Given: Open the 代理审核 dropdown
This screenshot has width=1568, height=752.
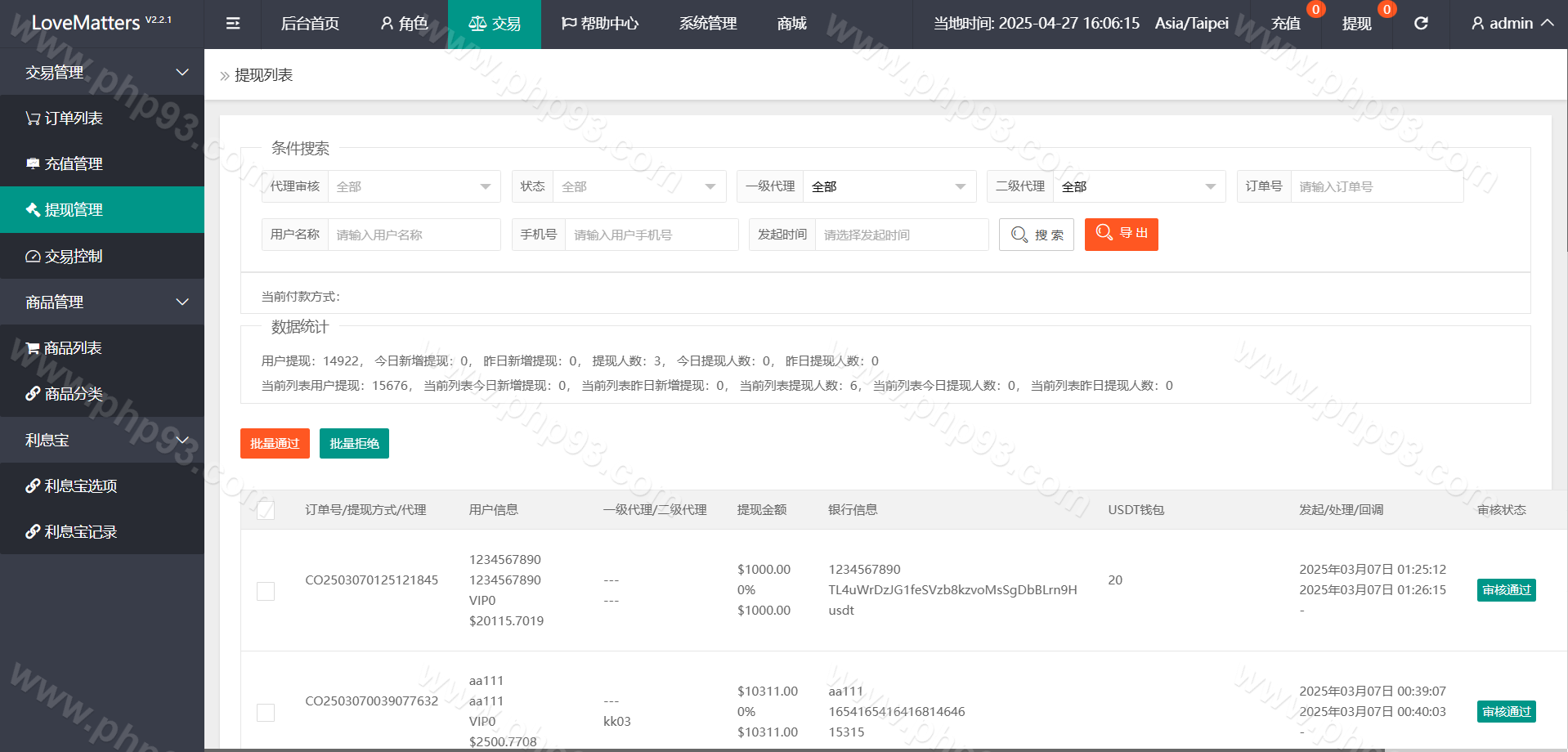Looking at the screenshot, I should click(x=414, y=187).
